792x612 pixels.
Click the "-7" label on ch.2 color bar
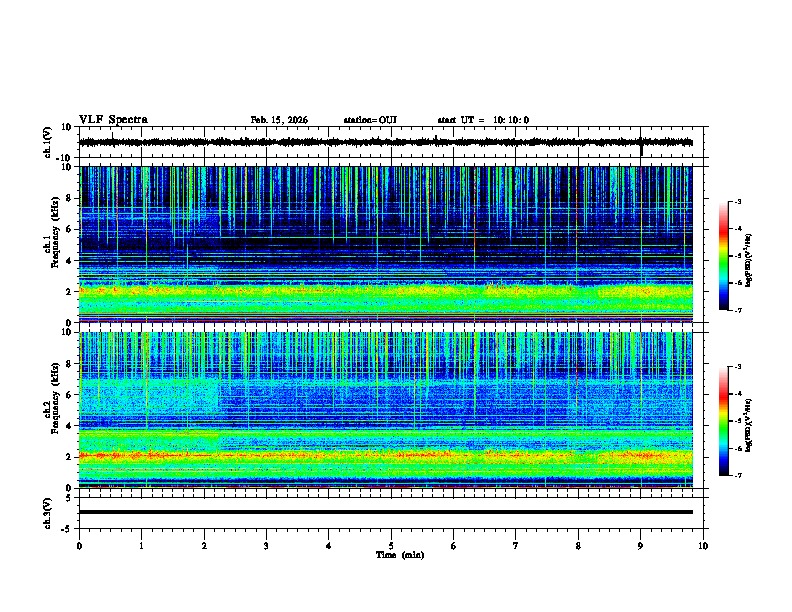pyautogui.click(x=737, y=475)
